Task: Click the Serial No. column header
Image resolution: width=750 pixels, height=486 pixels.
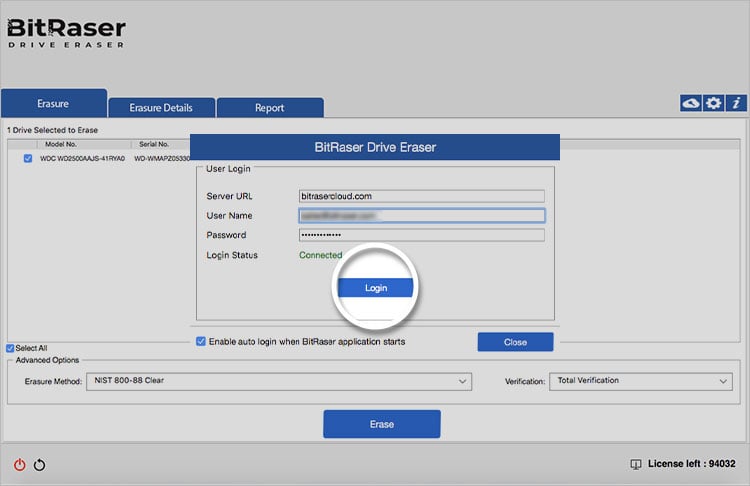Action: [x=154, y=144]
